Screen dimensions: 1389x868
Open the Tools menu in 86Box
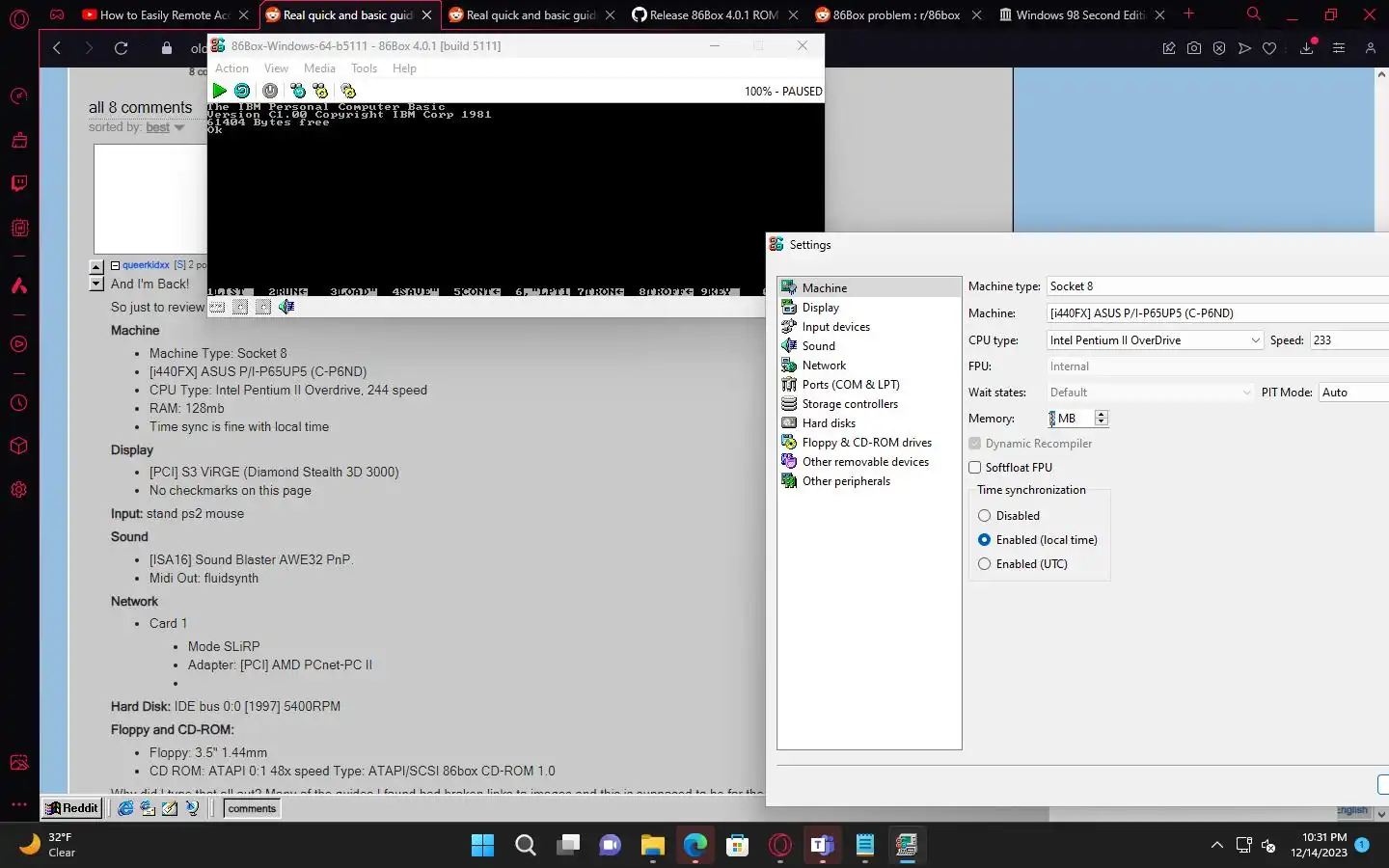pyautogui.click(x=364, y=68)
